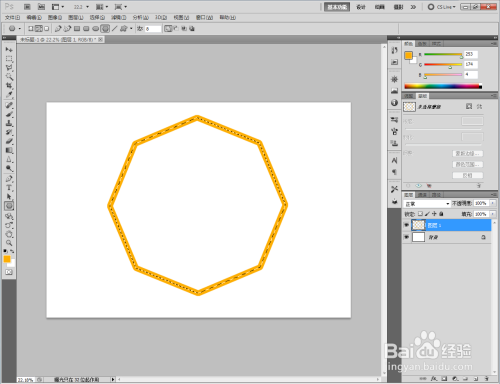Open the blend mode dropdown
This screenshot has height=384, width=500.
[x=427, y=203]
